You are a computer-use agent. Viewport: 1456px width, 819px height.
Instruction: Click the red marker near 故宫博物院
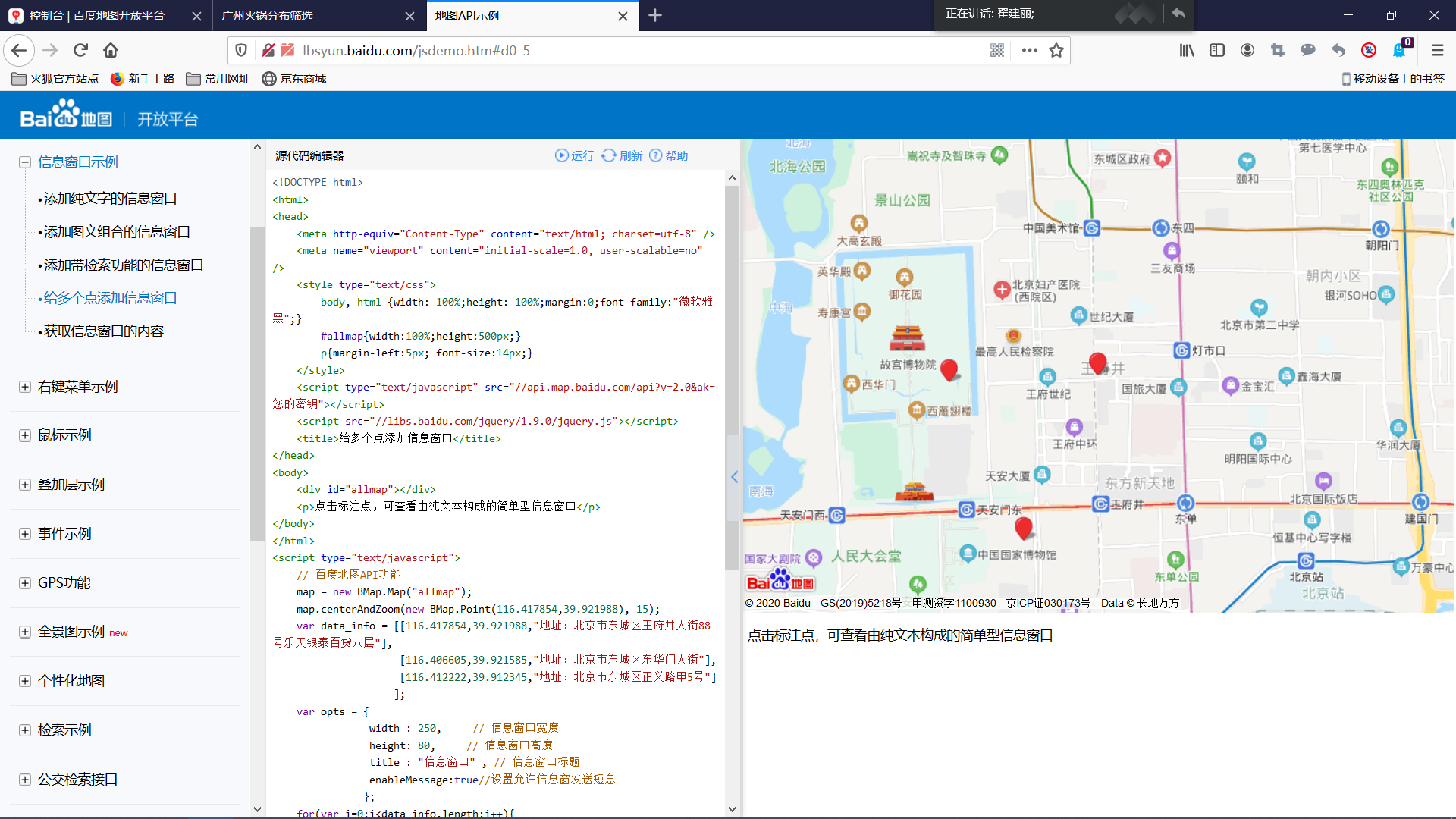[948, 369]
